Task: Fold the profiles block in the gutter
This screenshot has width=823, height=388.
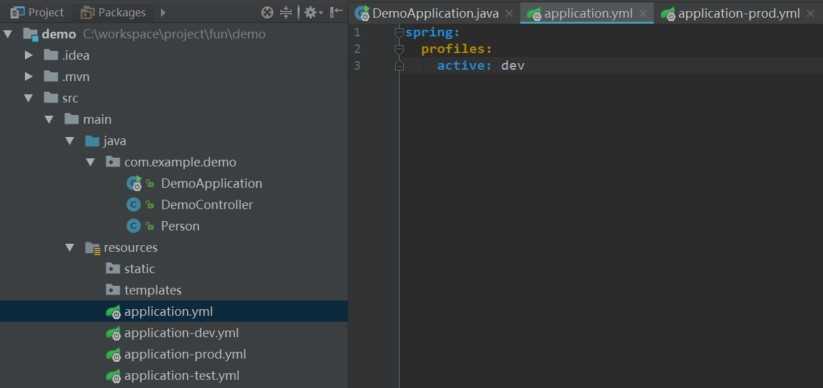Action: click(x=399, y=49)
